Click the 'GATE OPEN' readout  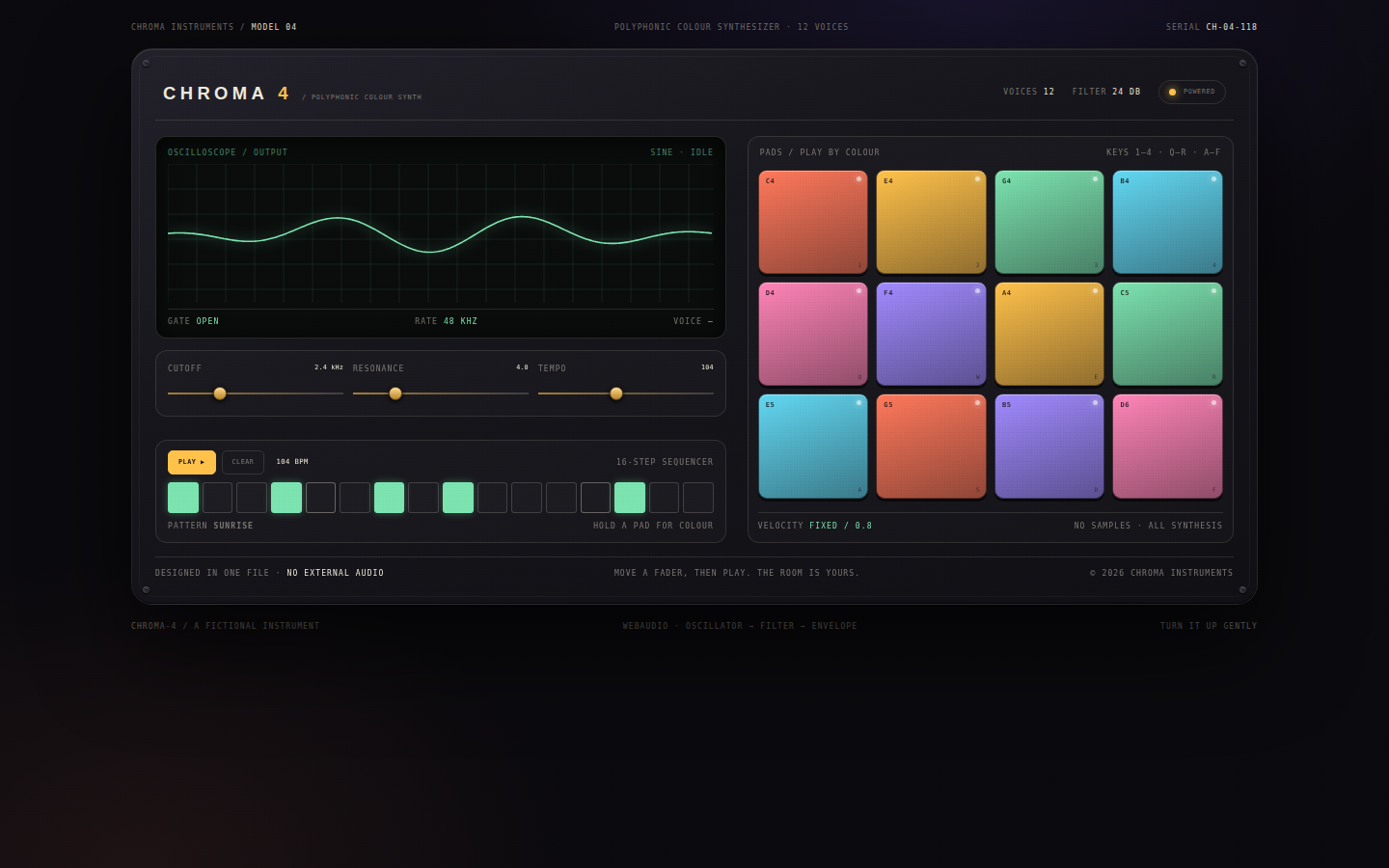193,321
